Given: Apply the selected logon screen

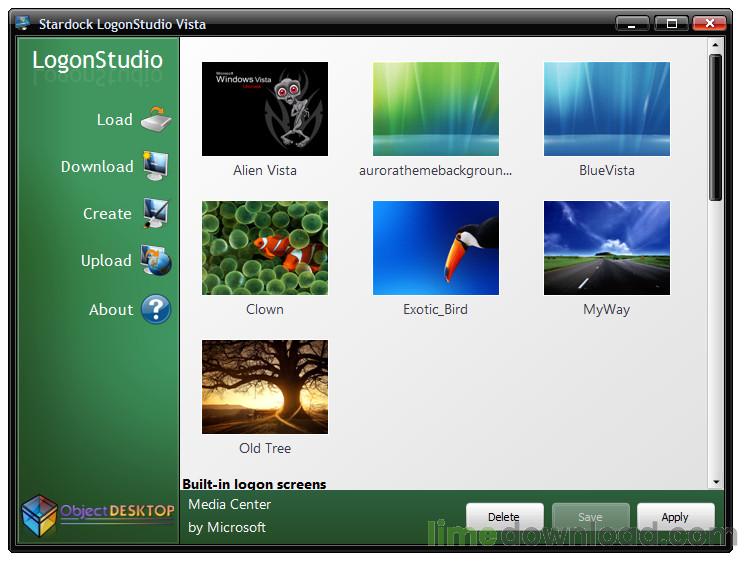Looking at the screenshot, I should [676, 517].
